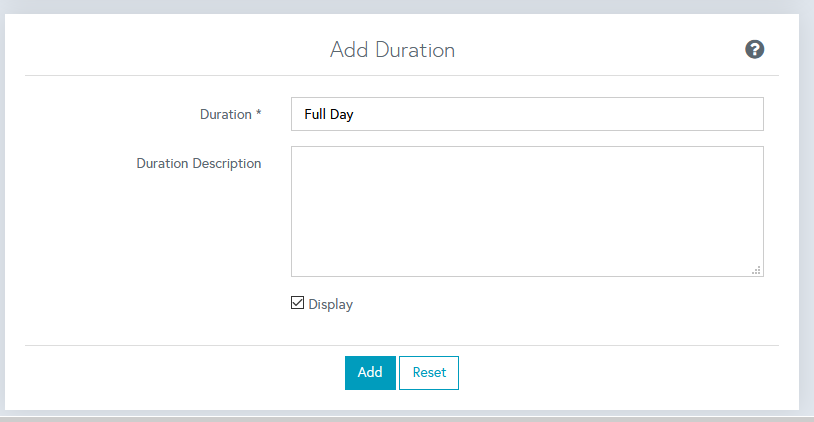Click the center of the Duration Description area
814x422 pixels.
(527, 211)
